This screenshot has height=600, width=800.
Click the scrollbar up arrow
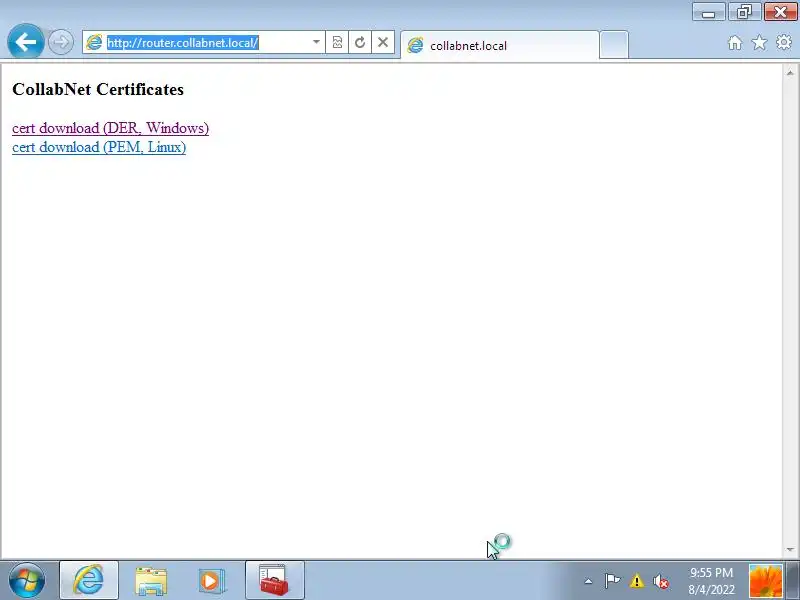[790, 73]
